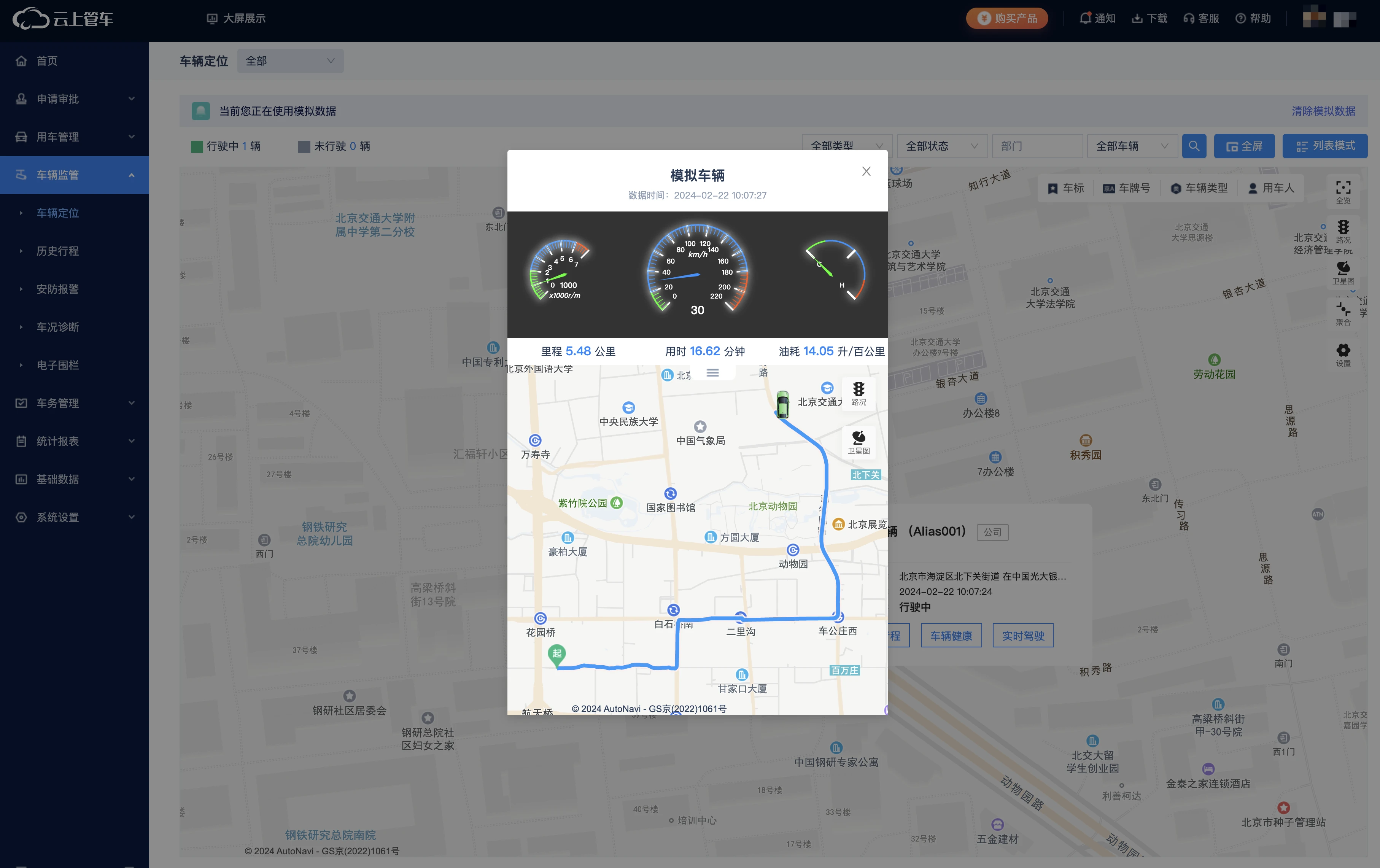Open 客服 customer service headset
Image resolution: width=1380 pixels, height=868 pixels.
1201,18
